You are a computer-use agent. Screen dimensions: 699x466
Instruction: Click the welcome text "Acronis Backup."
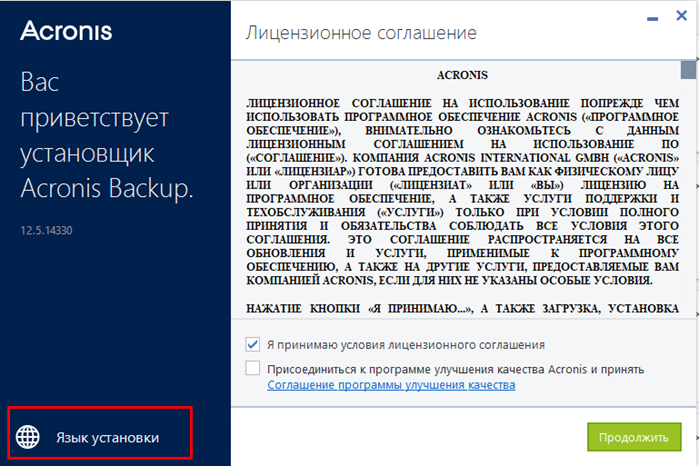click(107, 189)
